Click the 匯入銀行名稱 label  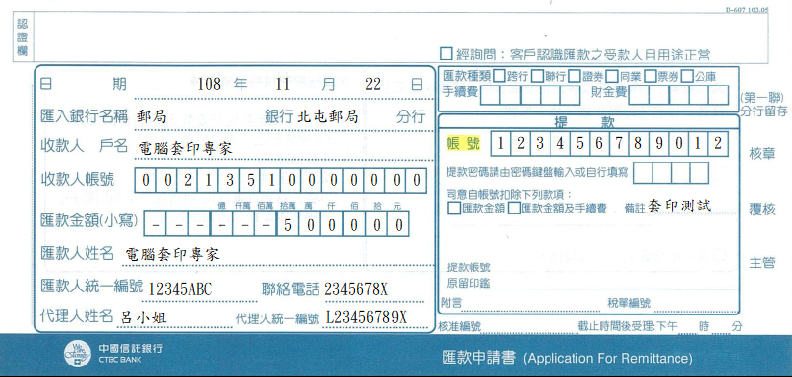84,116
